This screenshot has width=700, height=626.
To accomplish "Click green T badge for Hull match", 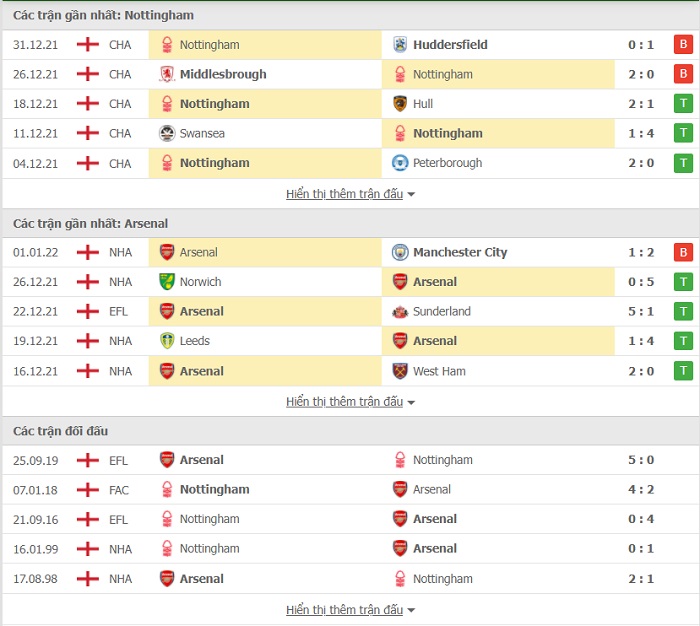I will [x=683, y=104].
